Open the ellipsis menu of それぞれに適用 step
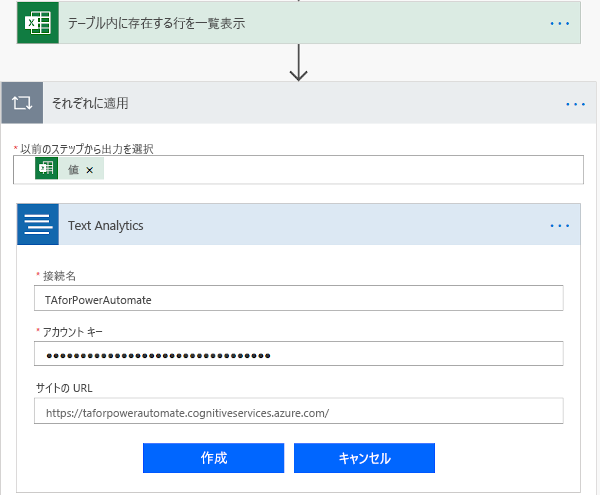Image resolution: width=600 pixels, height=495 pixels. tap(576, 104)
